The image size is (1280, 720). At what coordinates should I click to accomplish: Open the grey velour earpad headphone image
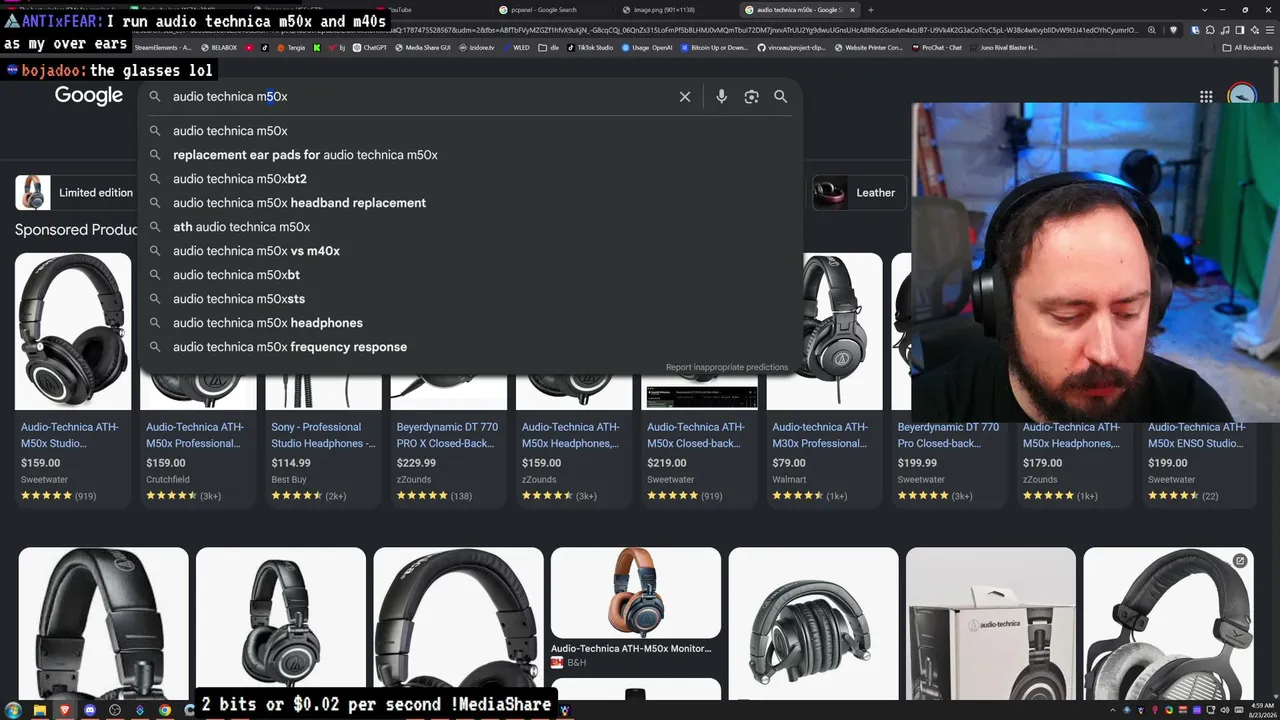[1168, 624]
